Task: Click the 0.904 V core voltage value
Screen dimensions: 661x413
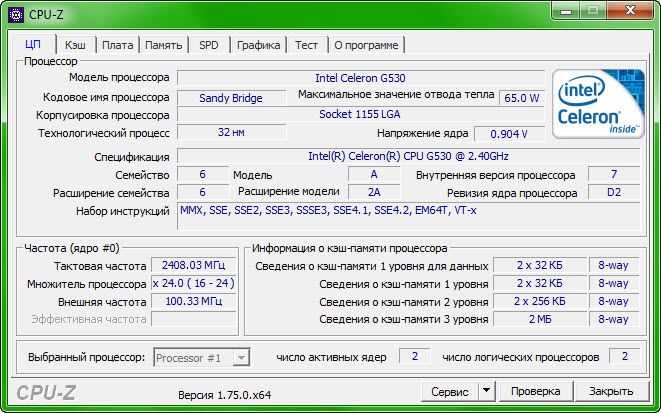Action: coord(509,134)
